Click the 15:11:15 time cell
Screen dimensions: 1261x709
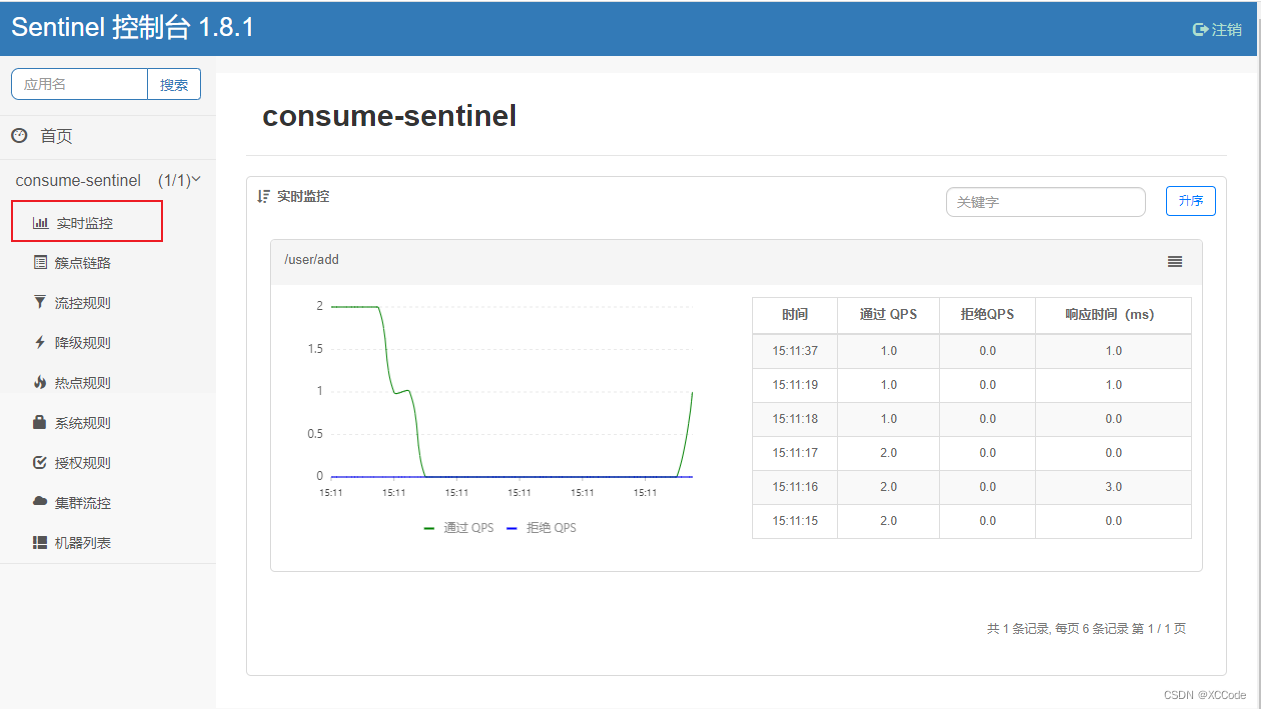pos(795,521)
